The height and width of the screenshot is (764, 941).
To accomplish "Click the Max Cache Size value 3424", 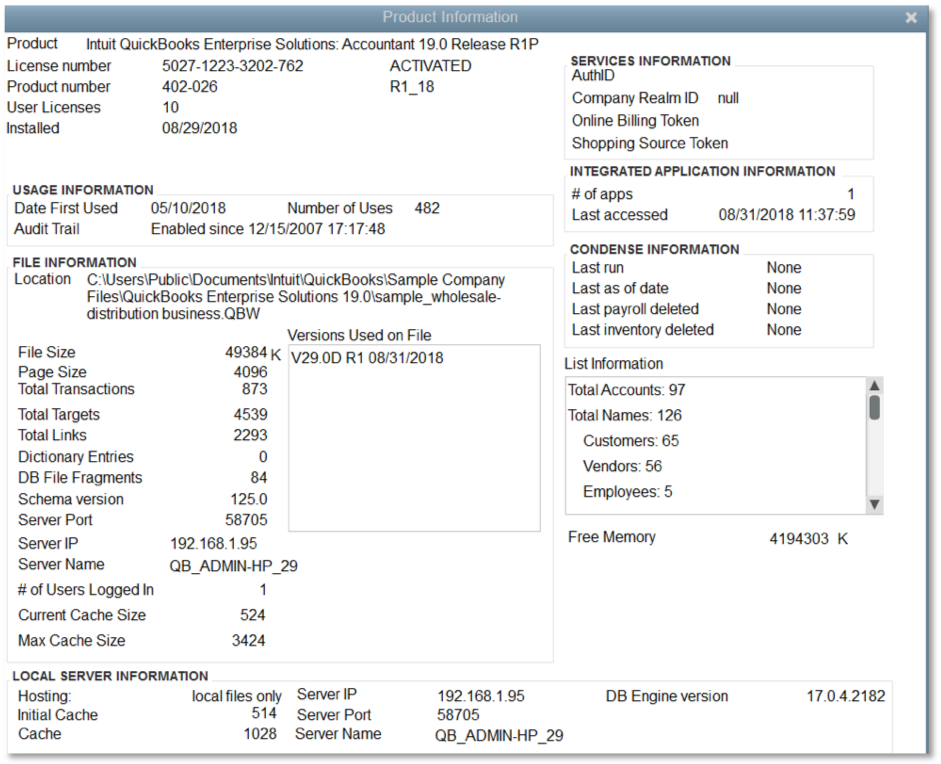I will point(249,640).
